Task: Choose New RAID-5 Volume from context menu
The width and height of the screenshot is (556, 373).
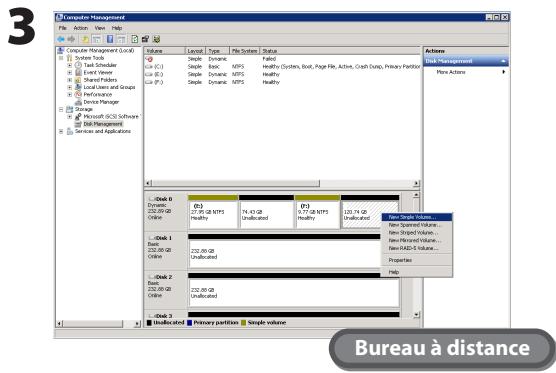Action: click(x=417, y=248)
